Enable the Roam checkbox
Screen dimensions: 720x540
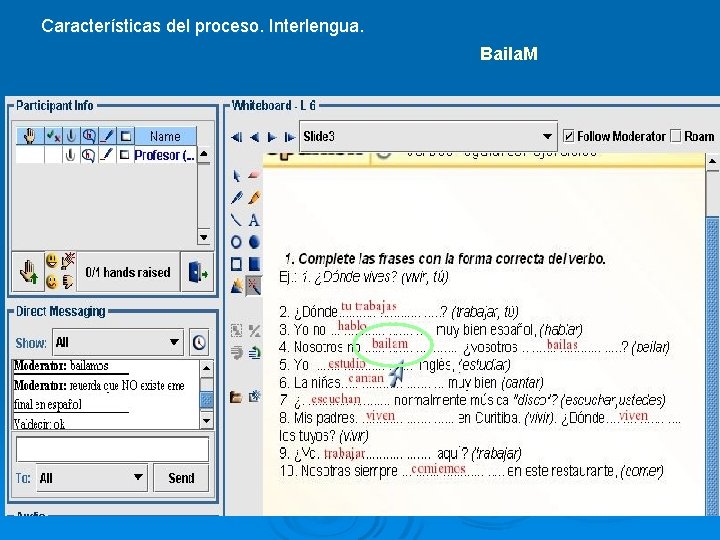click(675, 136)
